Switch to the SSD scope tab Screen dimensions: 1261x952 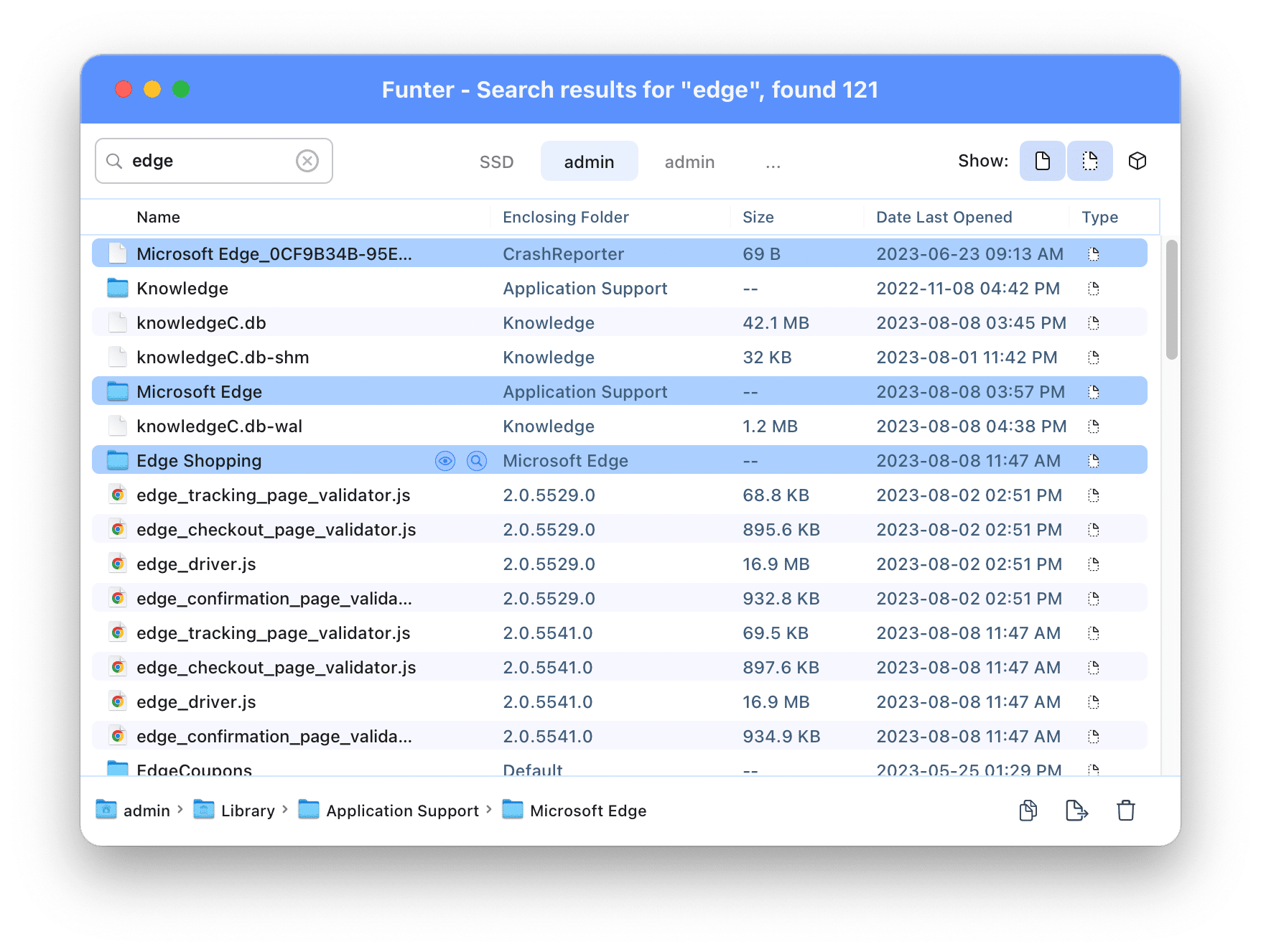(x=496, y=162)
